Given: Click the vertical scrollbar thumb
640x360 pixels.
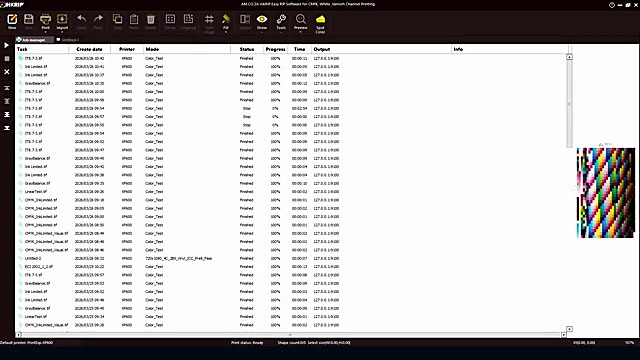Looking at the screenshot, I should 569,104.
